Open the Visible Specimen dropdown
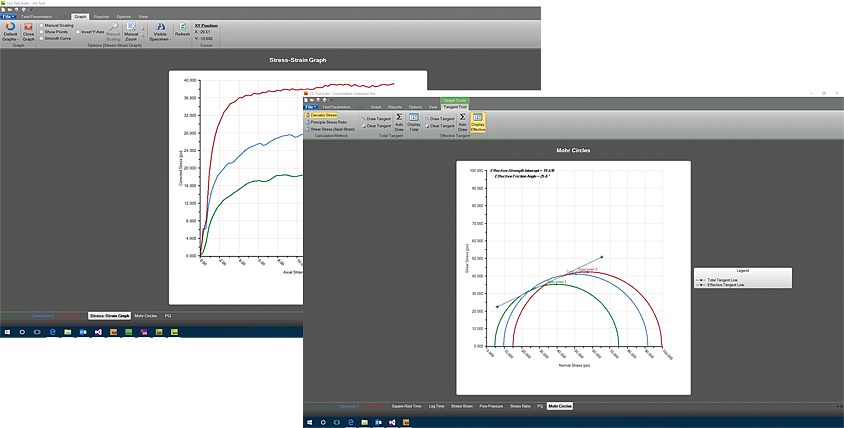The width and height of the screenshot is (844, 428). pos(160,32)
